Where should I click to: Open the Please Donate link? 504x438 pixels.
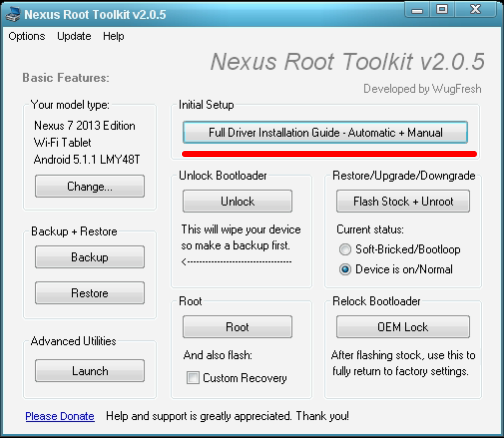click(x=60, y=416)
